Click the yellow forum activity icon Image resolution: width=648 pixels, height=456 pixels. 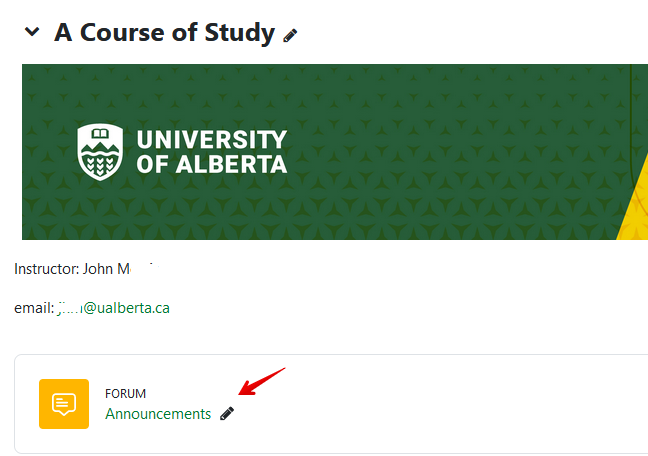pyautogui.click(x=64, y=404)
